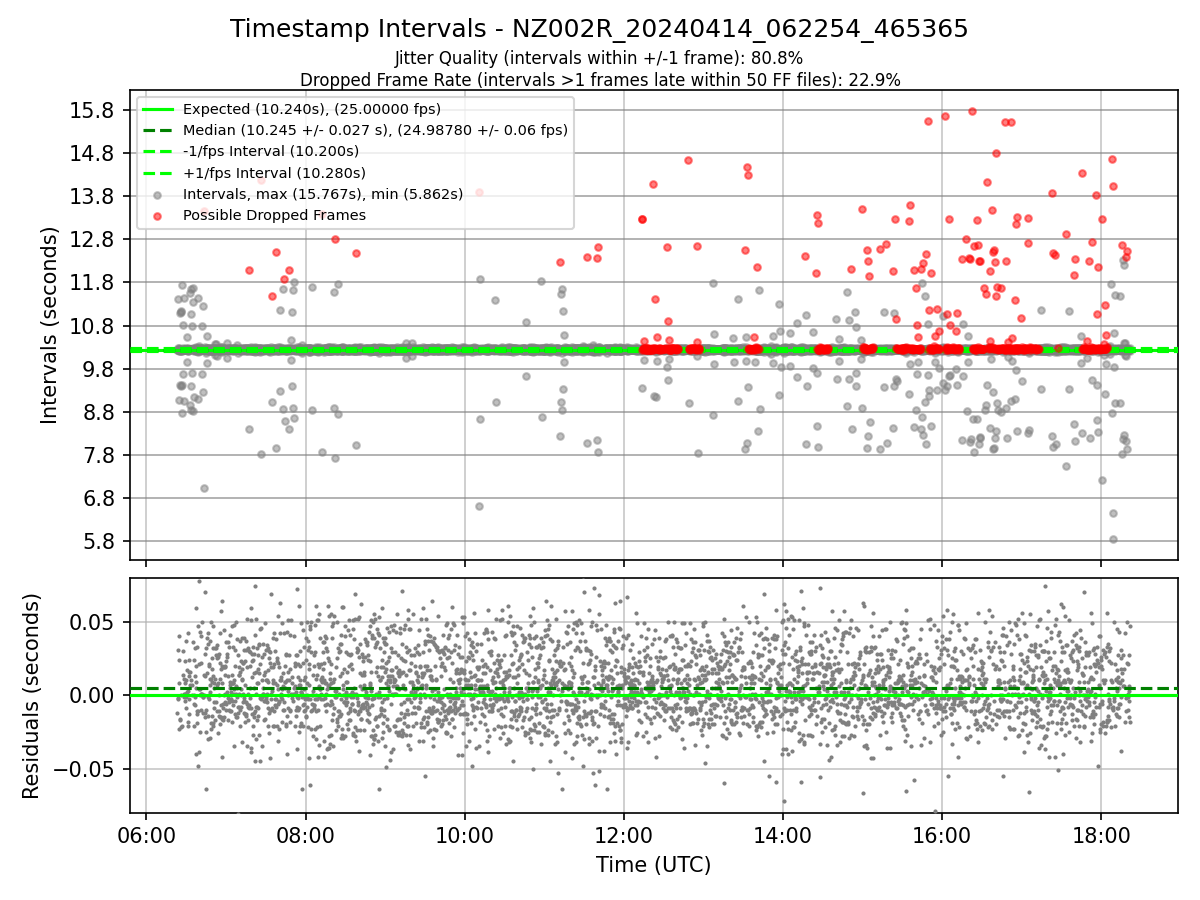Click the x-axis tick label '18:00'

1100,834
